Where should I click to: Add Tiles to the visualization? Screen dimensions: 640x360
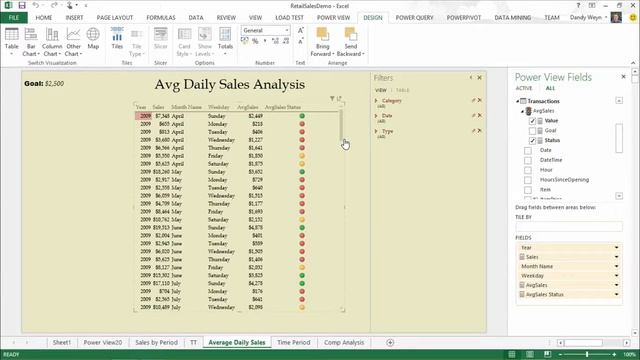(x=117, y=39)
